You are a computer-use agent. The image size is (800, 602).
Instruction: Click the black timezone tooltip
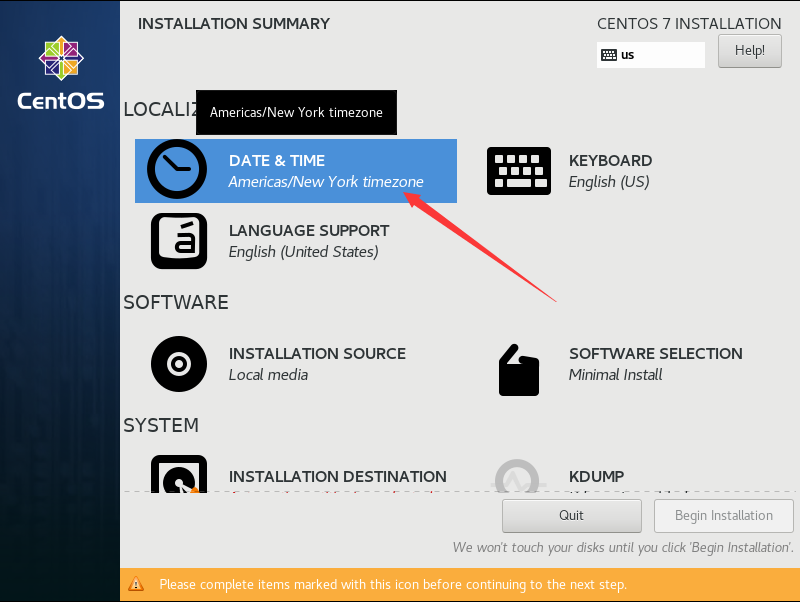point(296,113)
